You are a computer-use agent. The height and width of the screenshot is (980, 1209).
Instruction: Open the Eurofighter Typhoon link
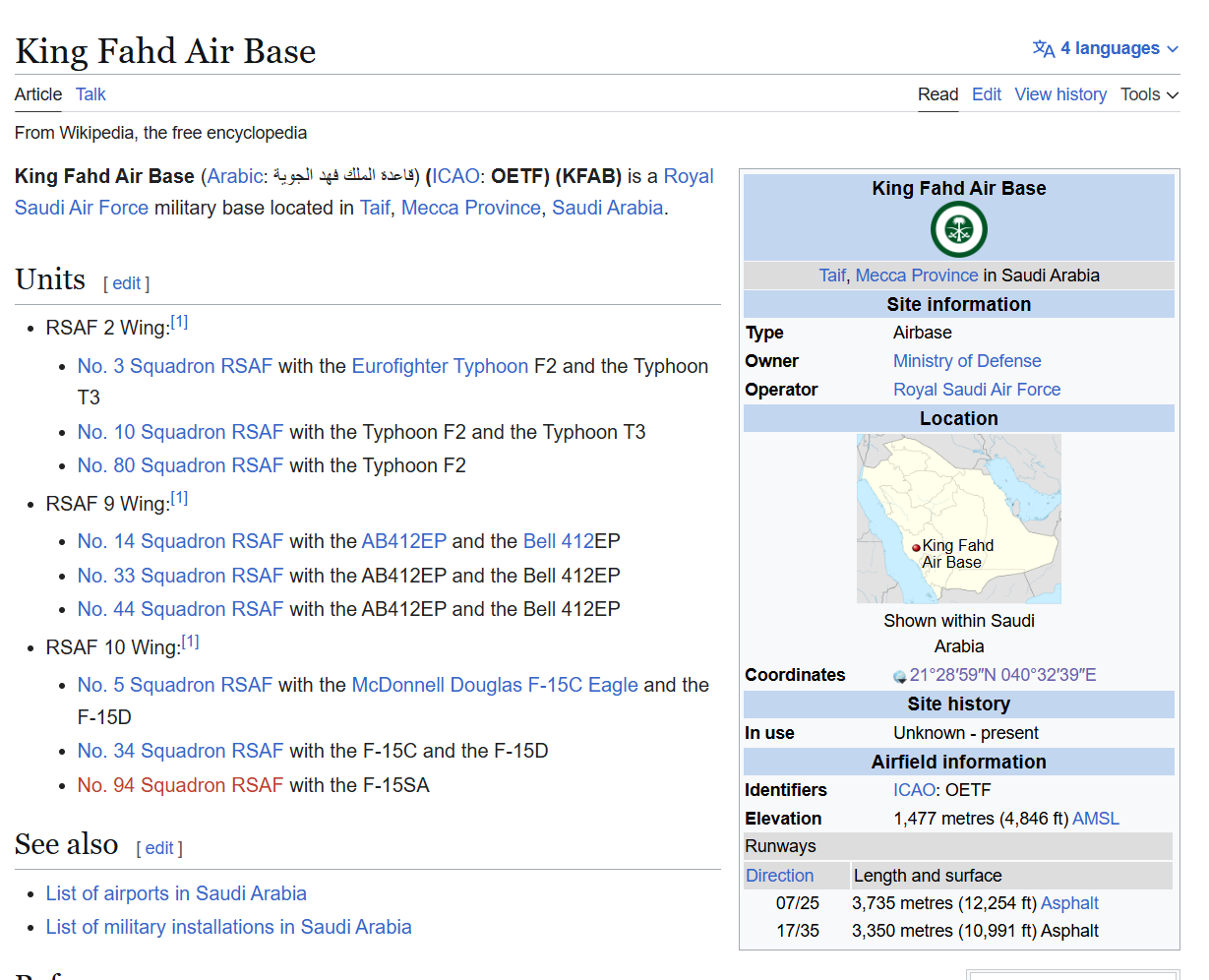440,366
